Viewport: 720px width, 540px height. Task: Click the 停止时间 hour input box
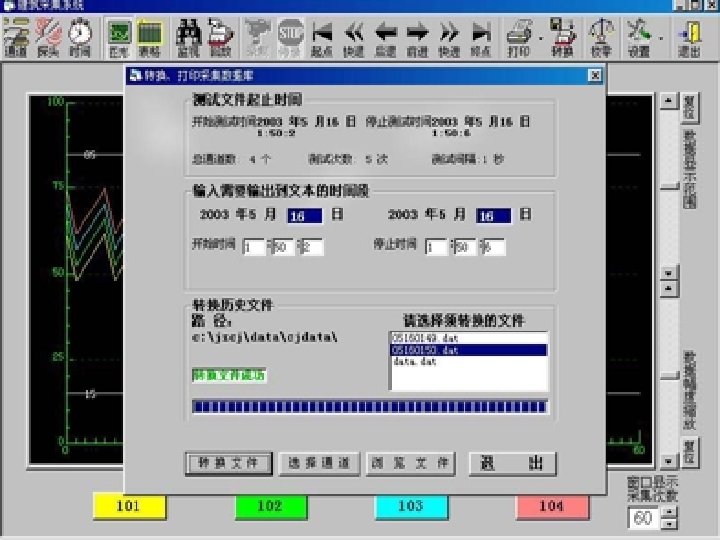(436, 247)
